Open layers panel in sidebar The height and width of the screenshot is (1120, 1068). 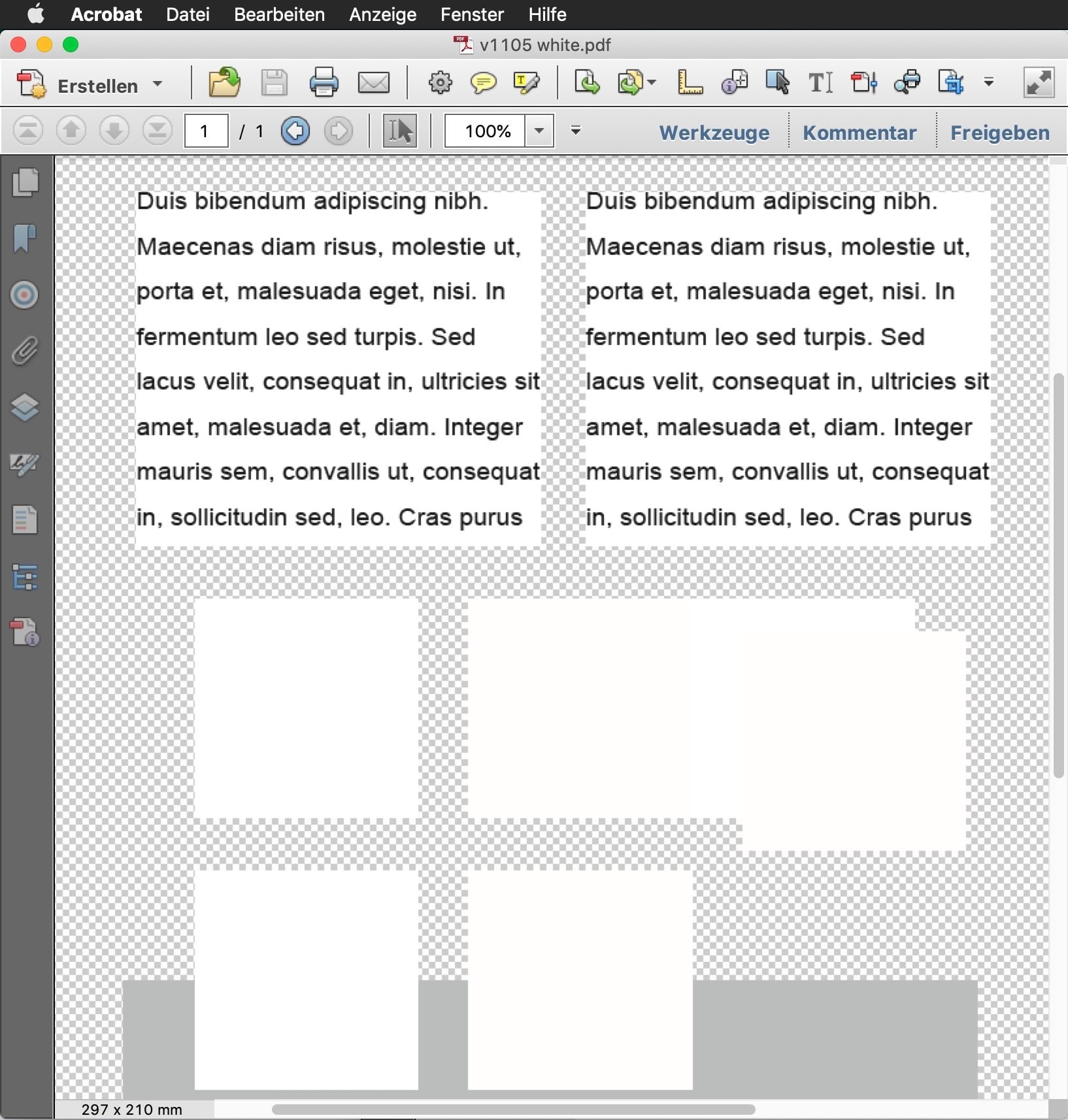coord(25,408)
